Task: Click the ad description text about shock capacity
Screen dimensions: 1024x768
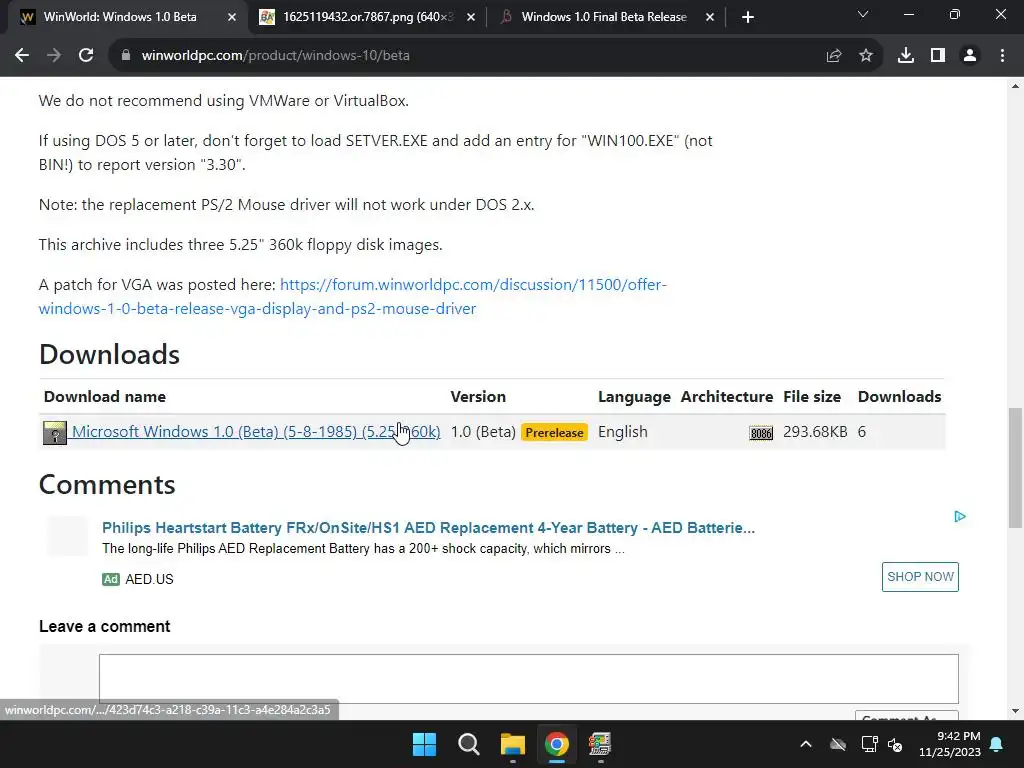Action: [x=363, y=549]
